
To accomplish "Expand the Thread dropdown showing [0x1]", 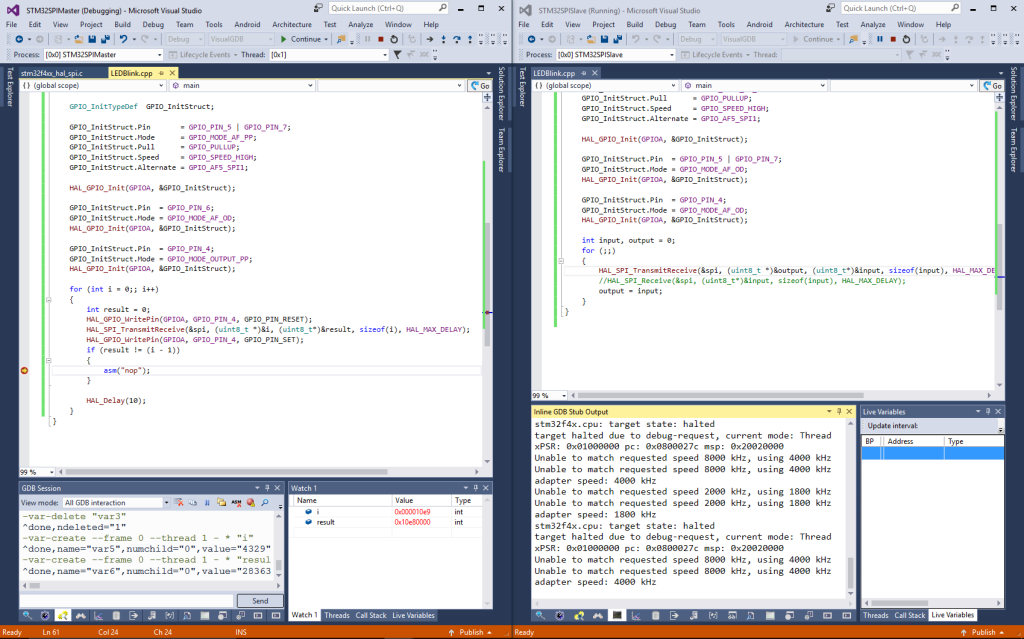I will click(x=330, y=55).
